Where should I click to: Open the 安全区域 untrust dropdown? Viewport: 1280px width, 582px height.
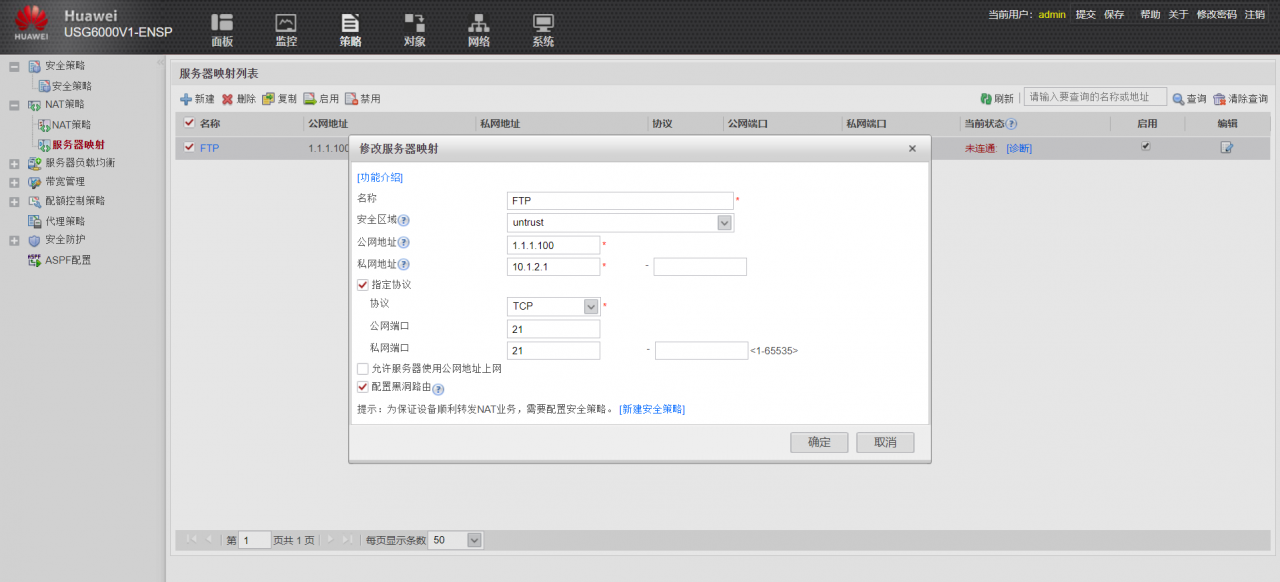tap(725, 222)
